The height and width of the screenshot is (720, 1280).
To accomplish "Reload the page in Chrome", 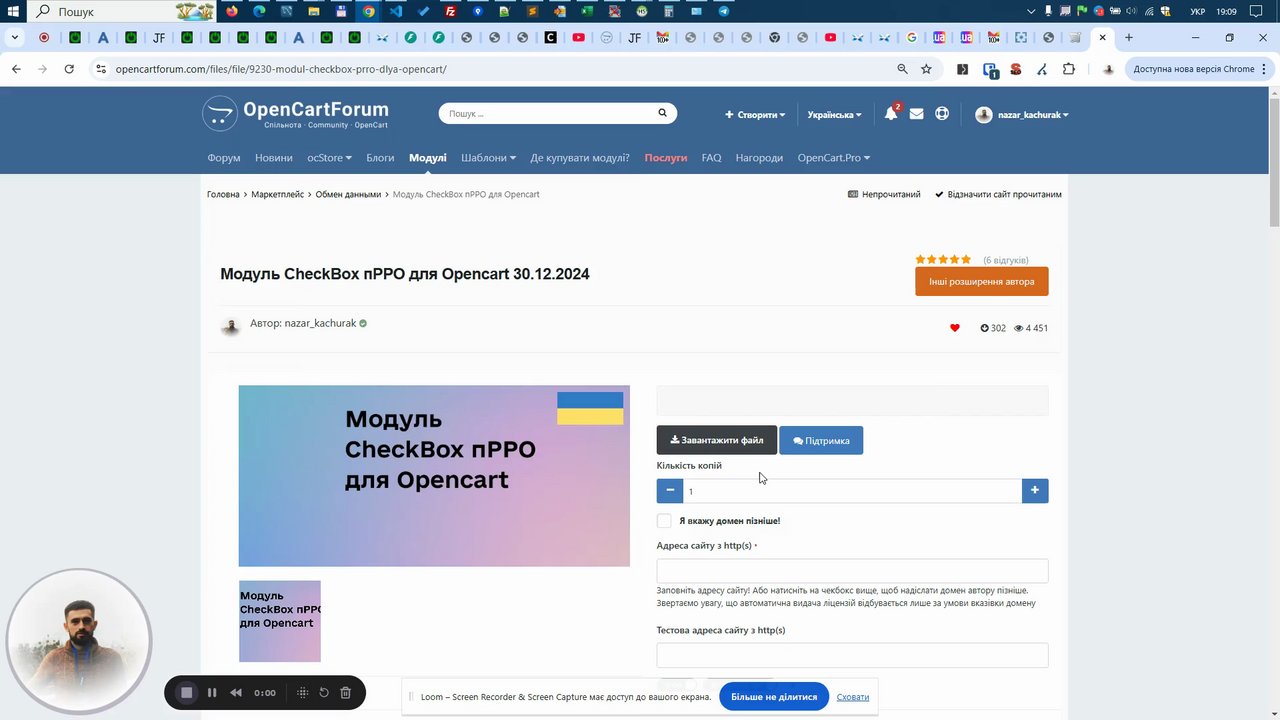I will [x=69, y=69].
